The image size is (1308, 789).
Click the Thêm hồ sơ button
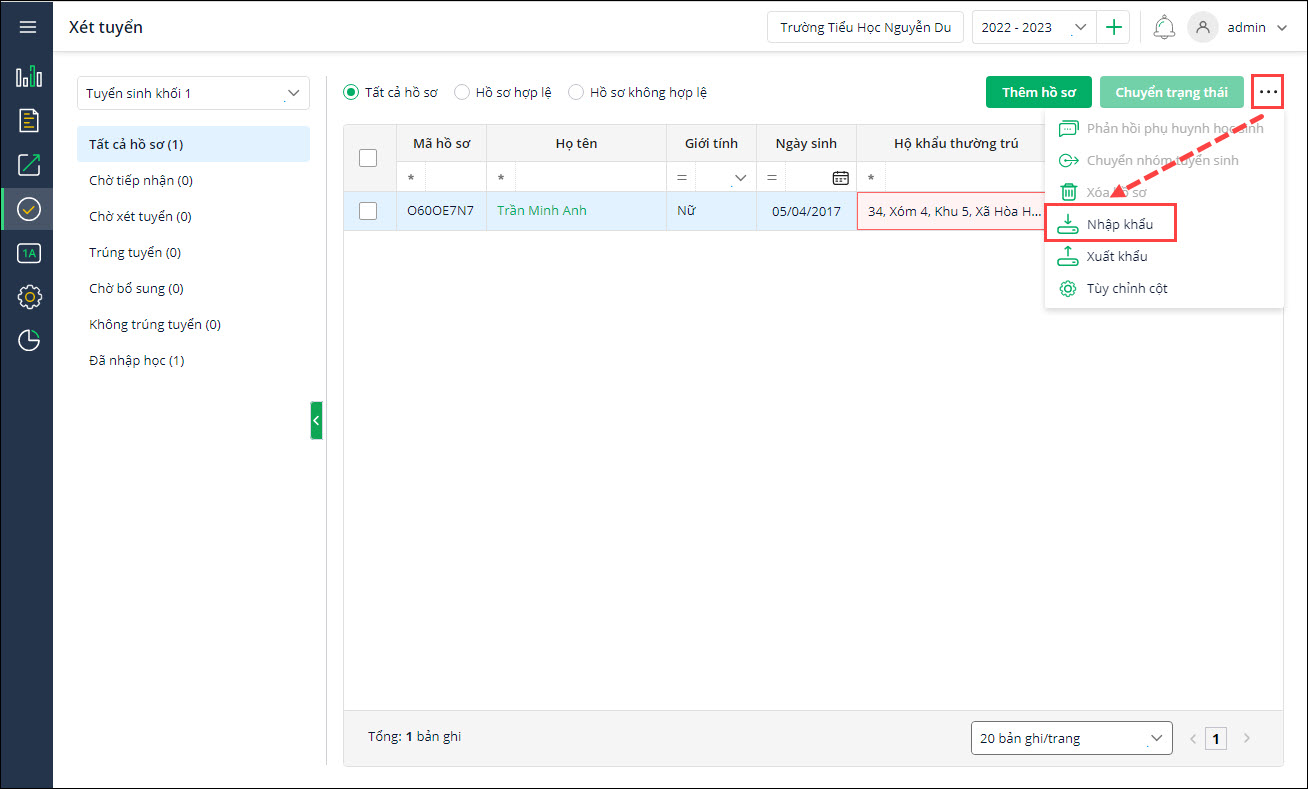pyautogui.click(x=1039, y=92)
